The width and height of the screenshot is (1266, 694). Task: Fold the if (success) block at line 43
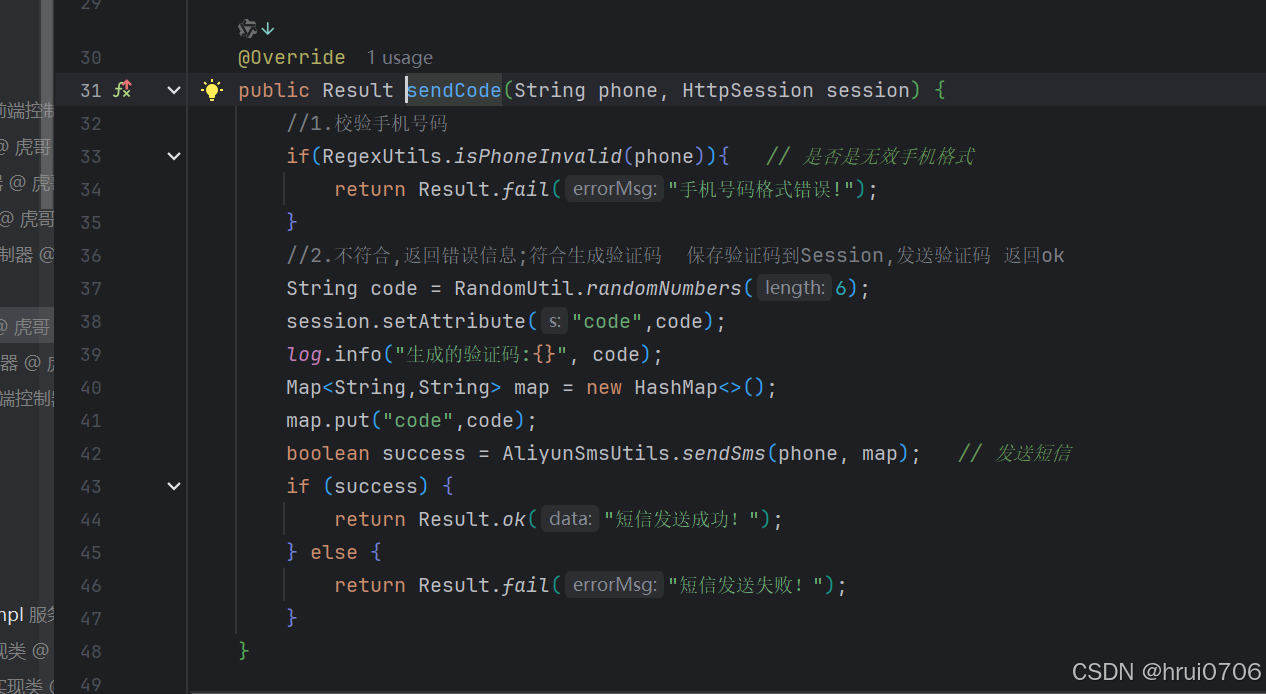[174, 486]
